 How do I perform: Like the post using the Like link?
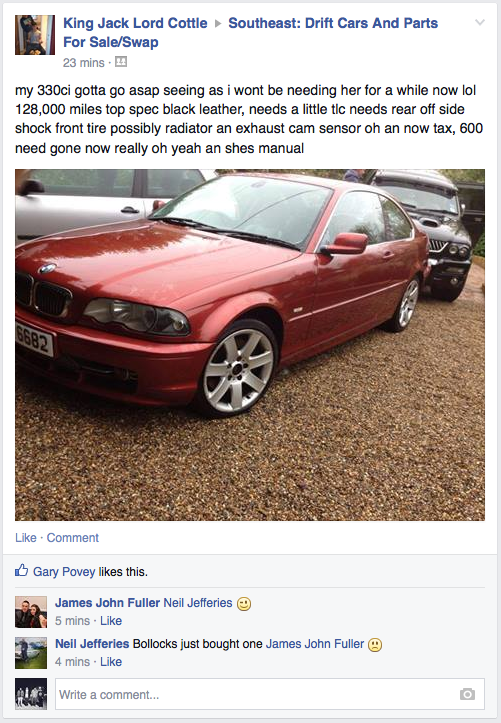coord(25,538)
